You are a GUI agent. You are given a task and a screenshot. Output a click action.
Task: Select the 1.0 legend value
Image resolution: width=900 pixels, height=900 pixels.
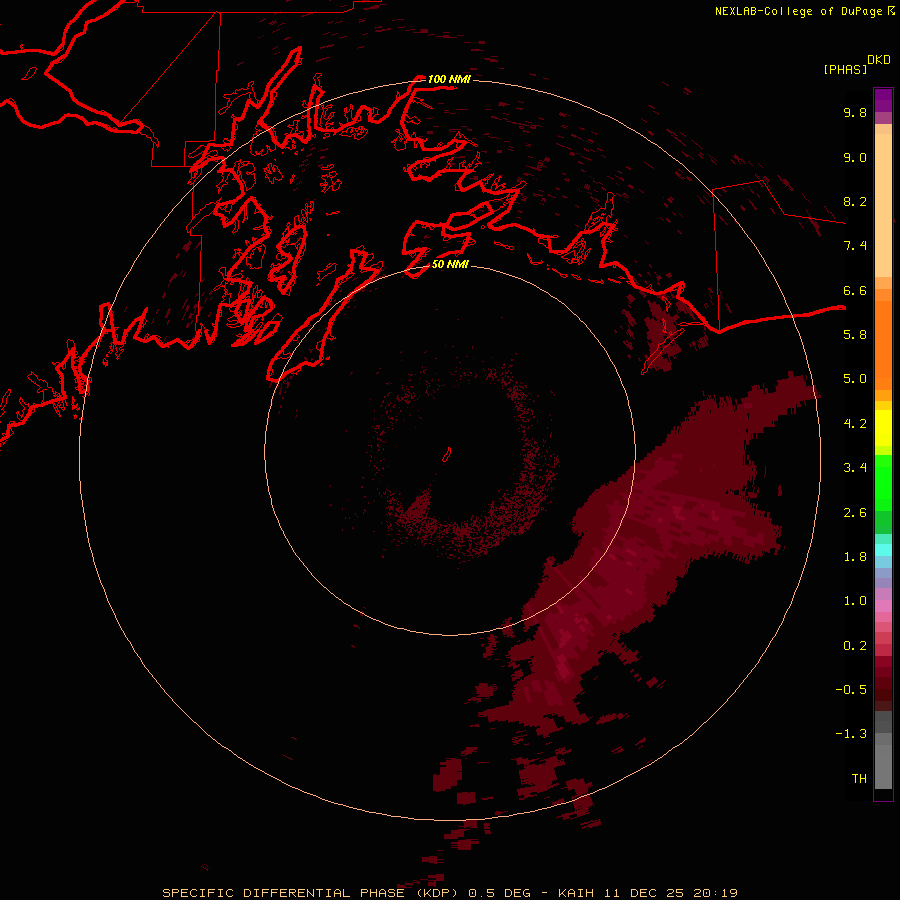point(855,601)
